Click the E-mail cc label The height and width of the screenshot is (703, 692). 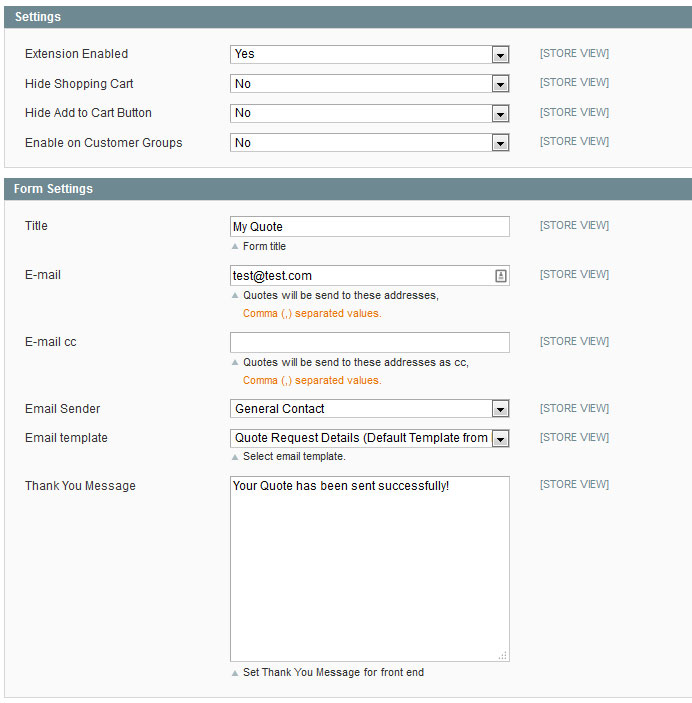coord(51,342)
